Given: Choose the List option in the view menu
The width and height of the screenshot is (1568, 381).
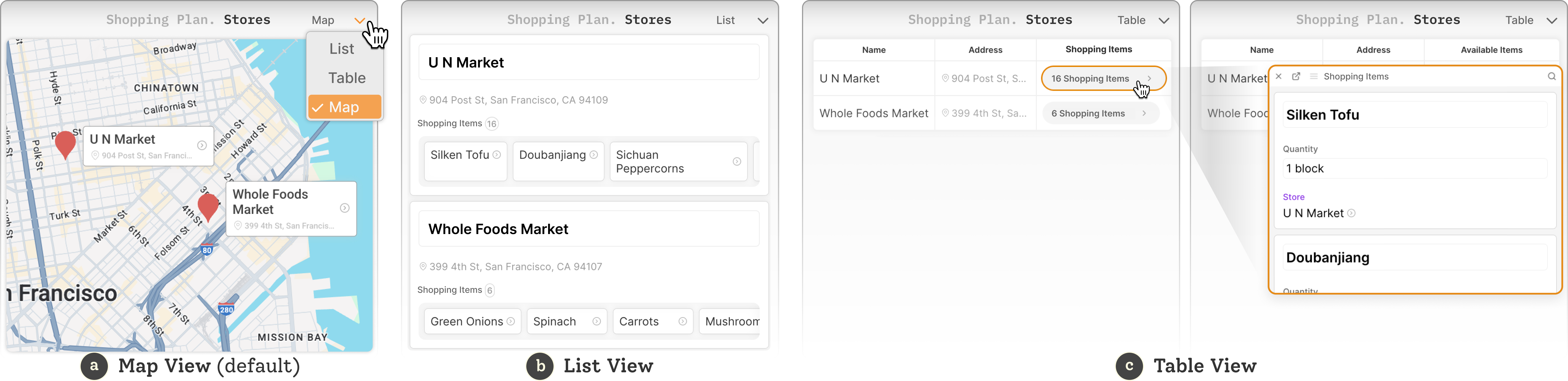Looking at the screenshot, I should coord(342,49).
